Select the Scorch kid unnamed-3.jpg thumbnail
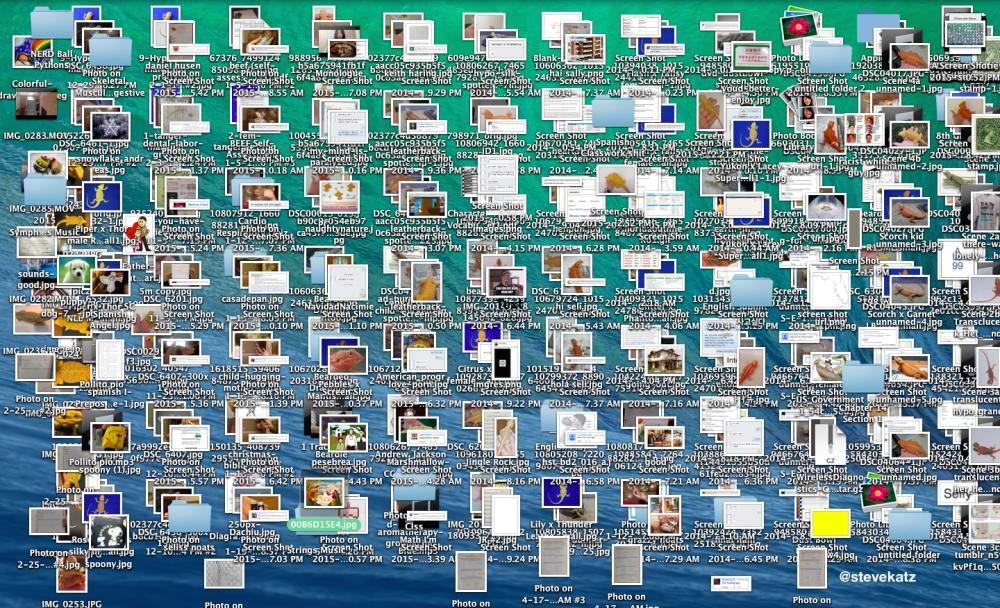 910,212
